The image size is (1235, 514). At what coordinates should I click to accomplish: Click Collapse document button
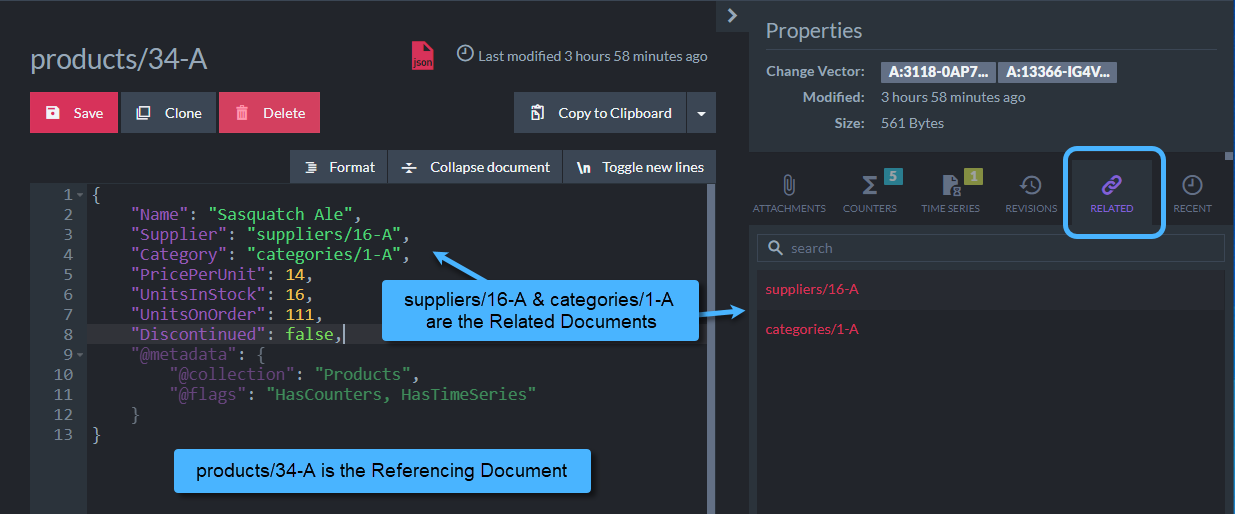coord(476,167)
